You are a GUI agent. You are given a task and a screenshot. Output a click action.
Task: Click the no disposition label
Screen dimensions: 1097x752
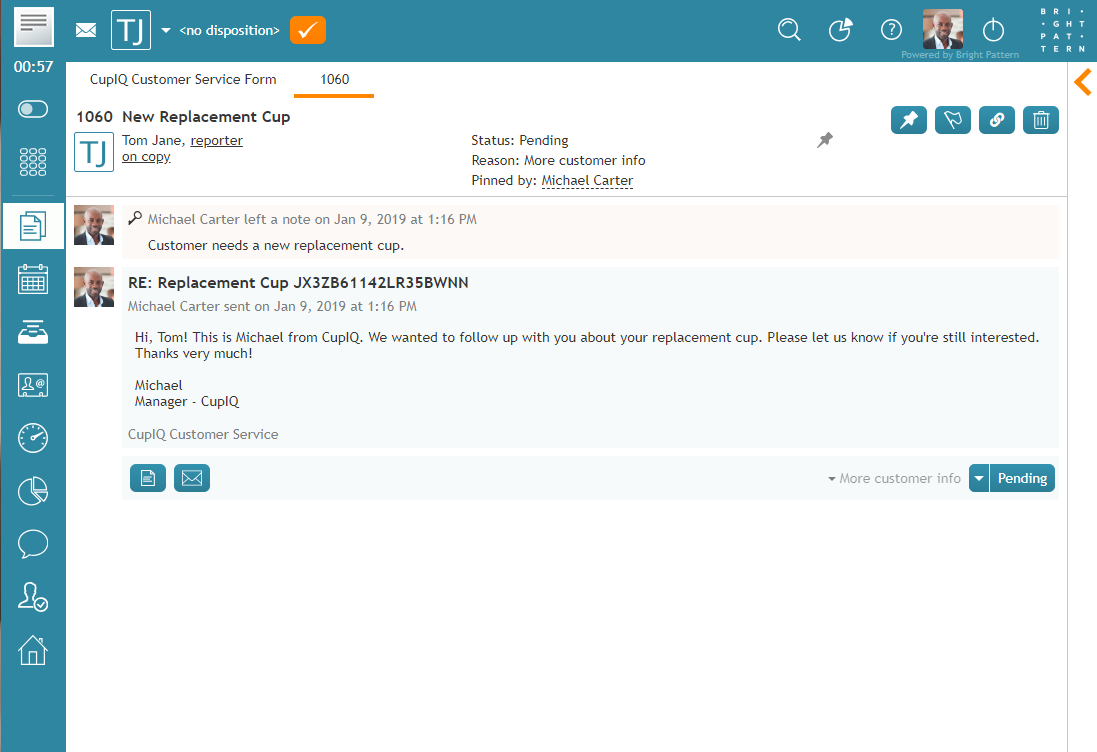tap(229, 30)
